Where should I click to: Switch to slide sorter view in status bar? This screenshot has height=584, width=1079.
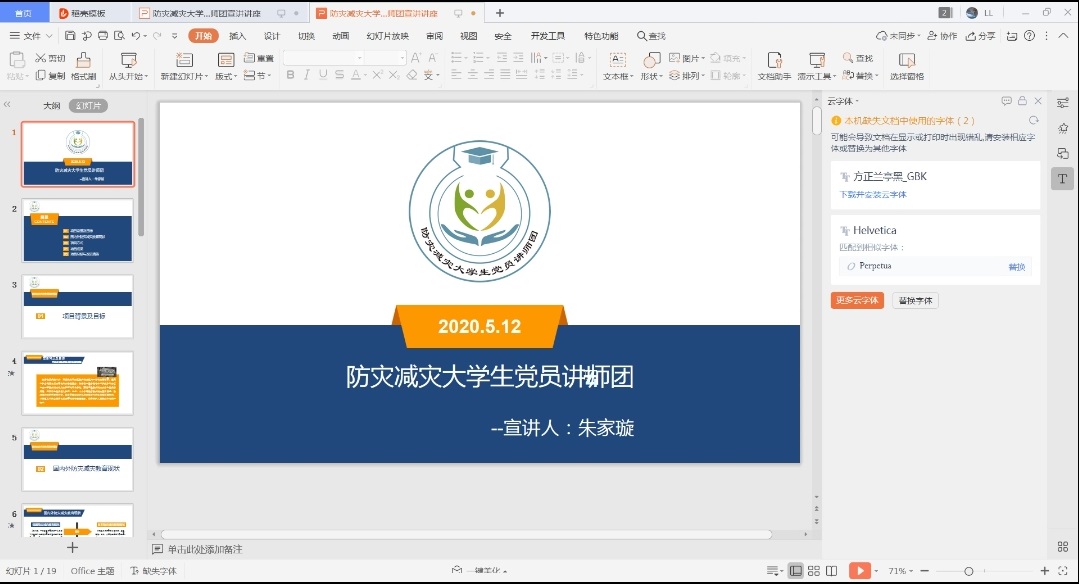click(x=813, y=571)
